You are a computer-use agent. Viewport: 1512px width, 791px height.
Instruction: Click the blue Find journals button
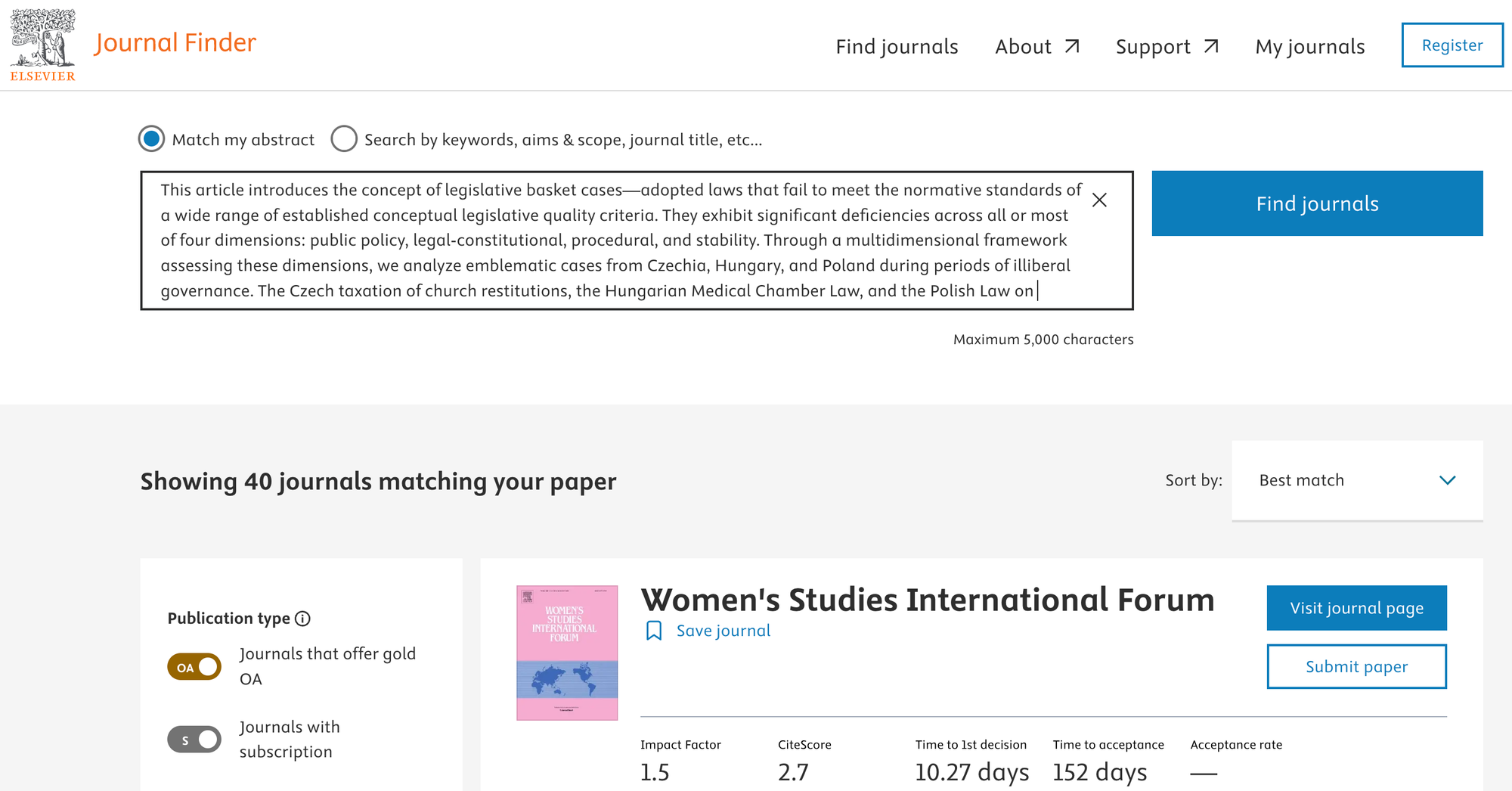pyautogui.click(x=1317, y=203)
